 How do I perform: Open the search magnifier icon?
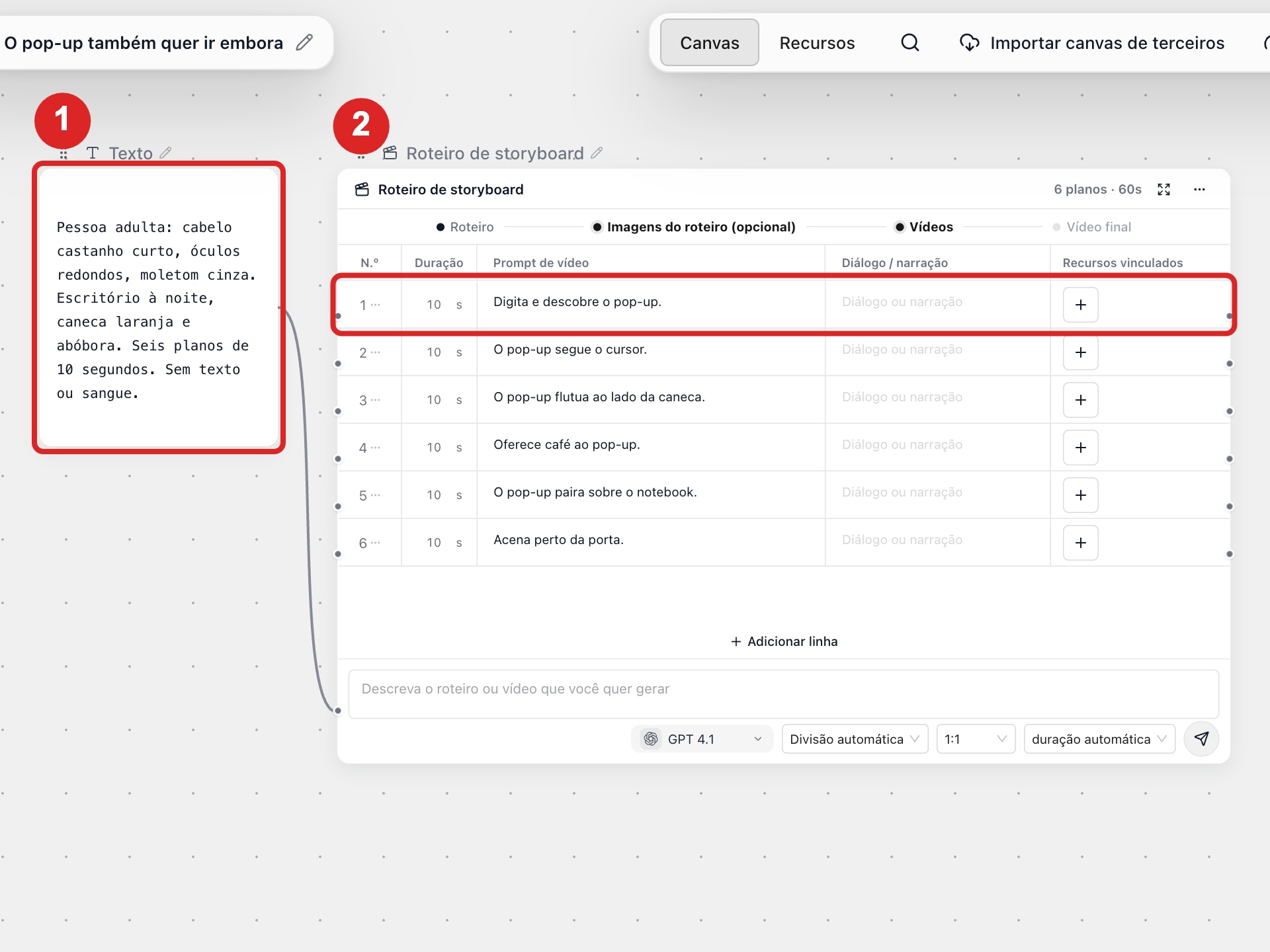(910, 43)
